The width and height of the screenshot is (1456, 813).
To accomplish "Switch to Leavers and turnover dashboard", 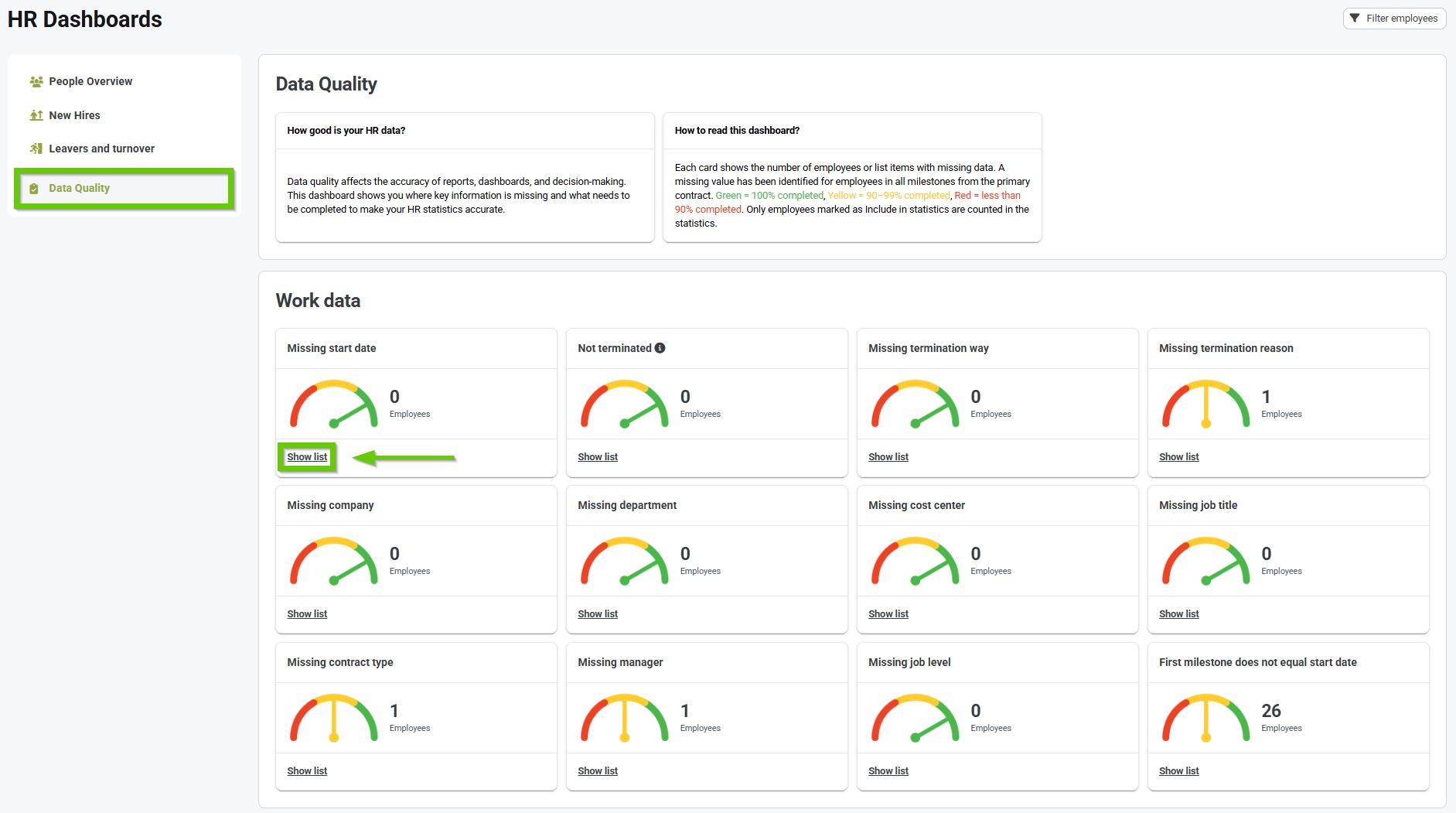I will tap(101, 149).
